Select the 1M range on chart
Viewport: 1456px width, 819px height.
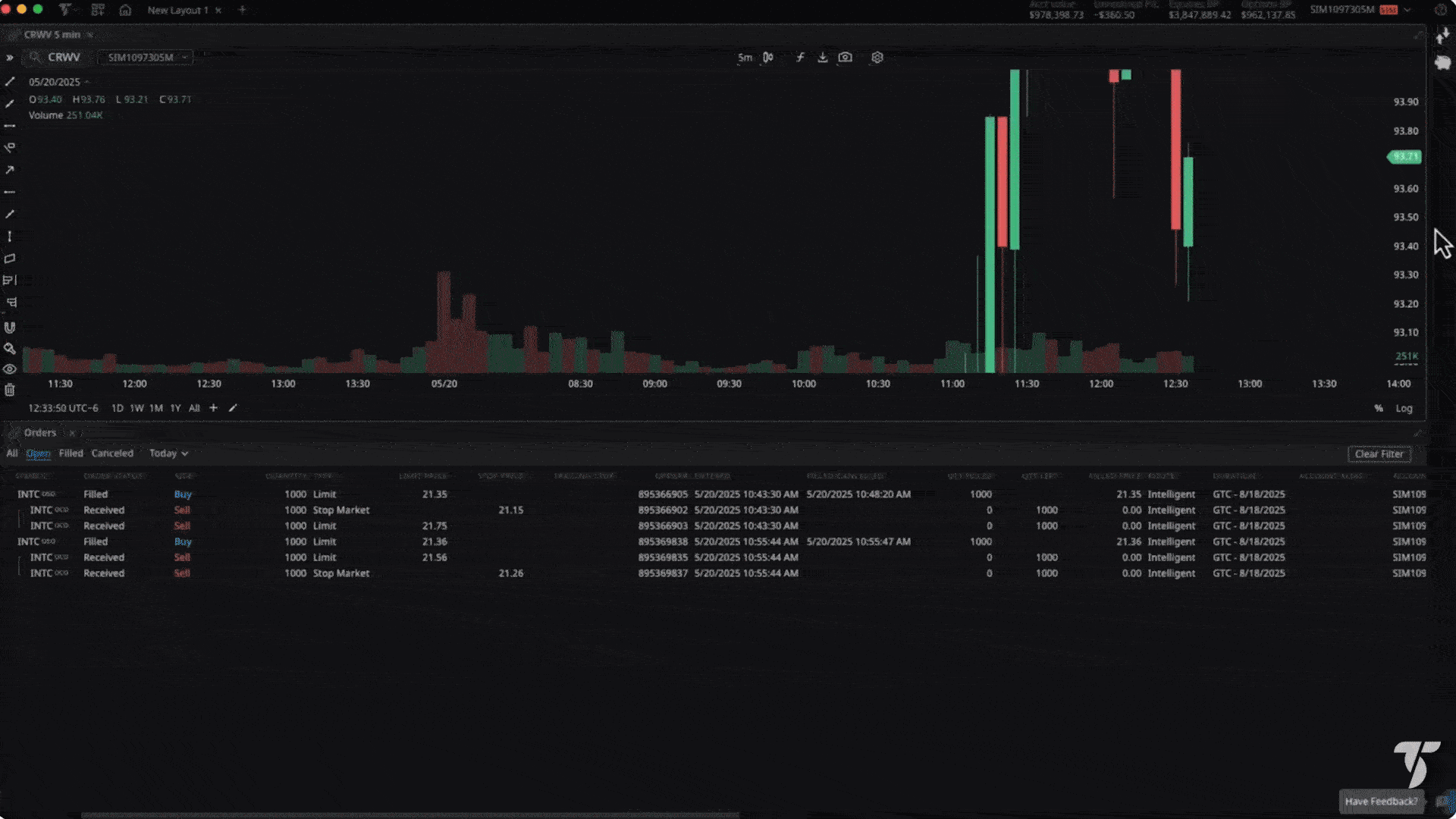pyautogui.click(x=155, y=408)
